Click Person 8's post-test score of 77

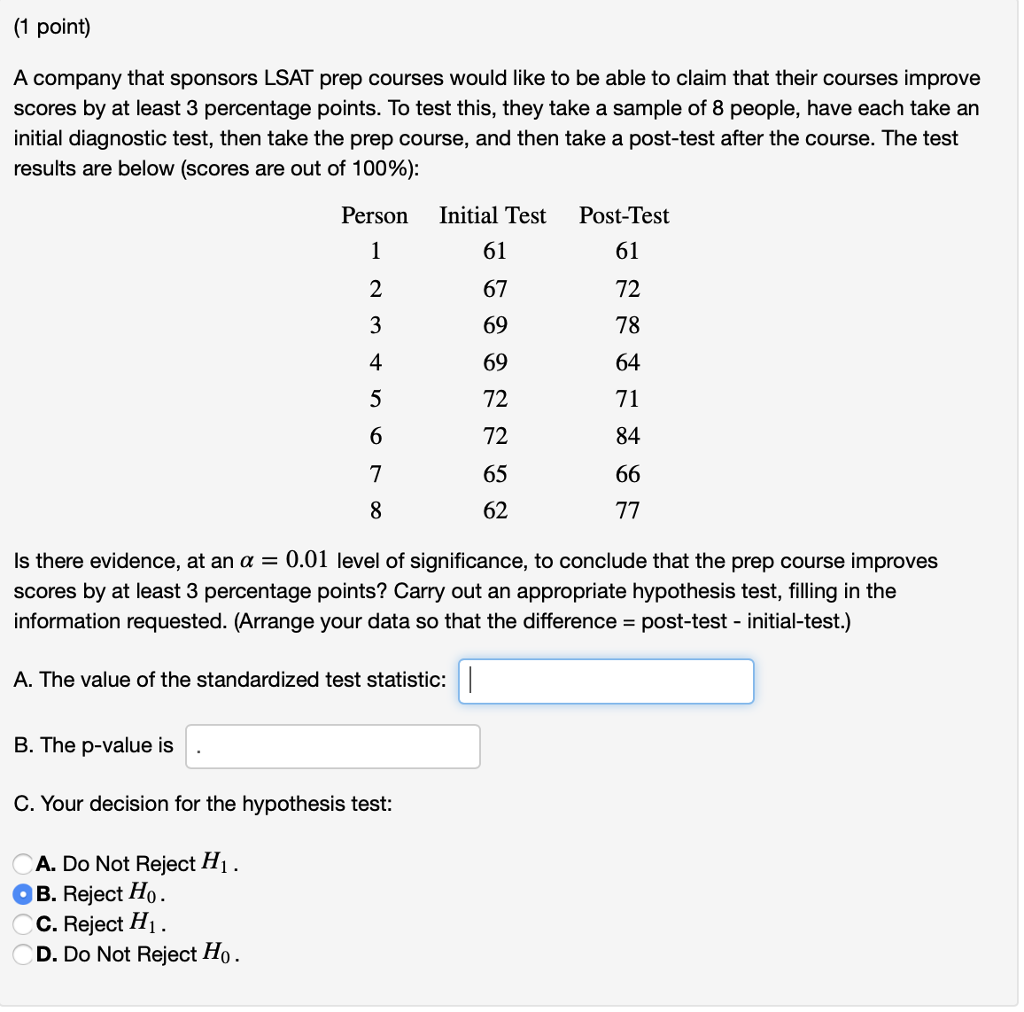pyautogui.click(x=627, y=511)
